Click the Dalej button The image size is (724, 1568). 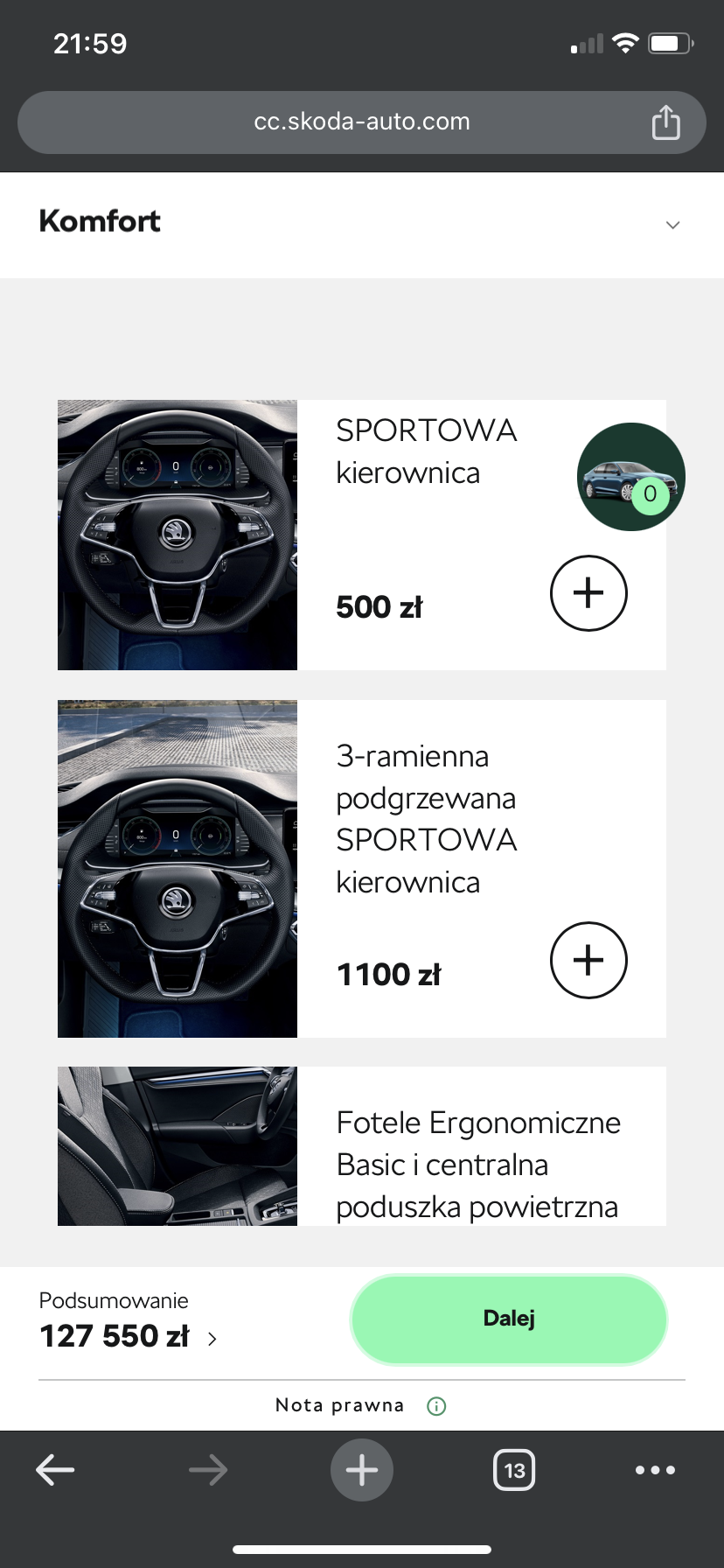coord(509,1319)
